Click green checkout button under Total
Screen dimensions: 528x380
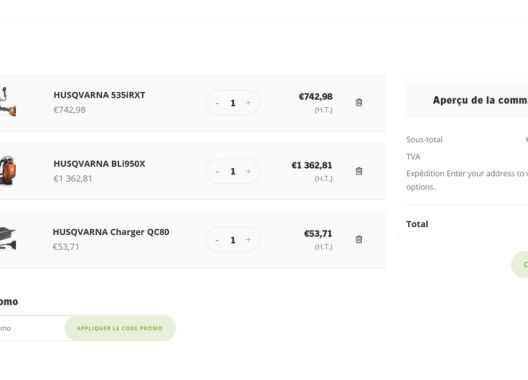click(x=520, y=264)
